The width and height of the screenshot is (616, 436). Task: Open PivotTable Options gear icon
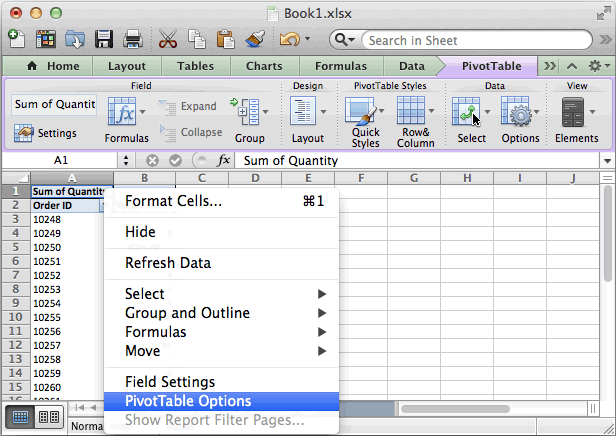coord(516,112)
